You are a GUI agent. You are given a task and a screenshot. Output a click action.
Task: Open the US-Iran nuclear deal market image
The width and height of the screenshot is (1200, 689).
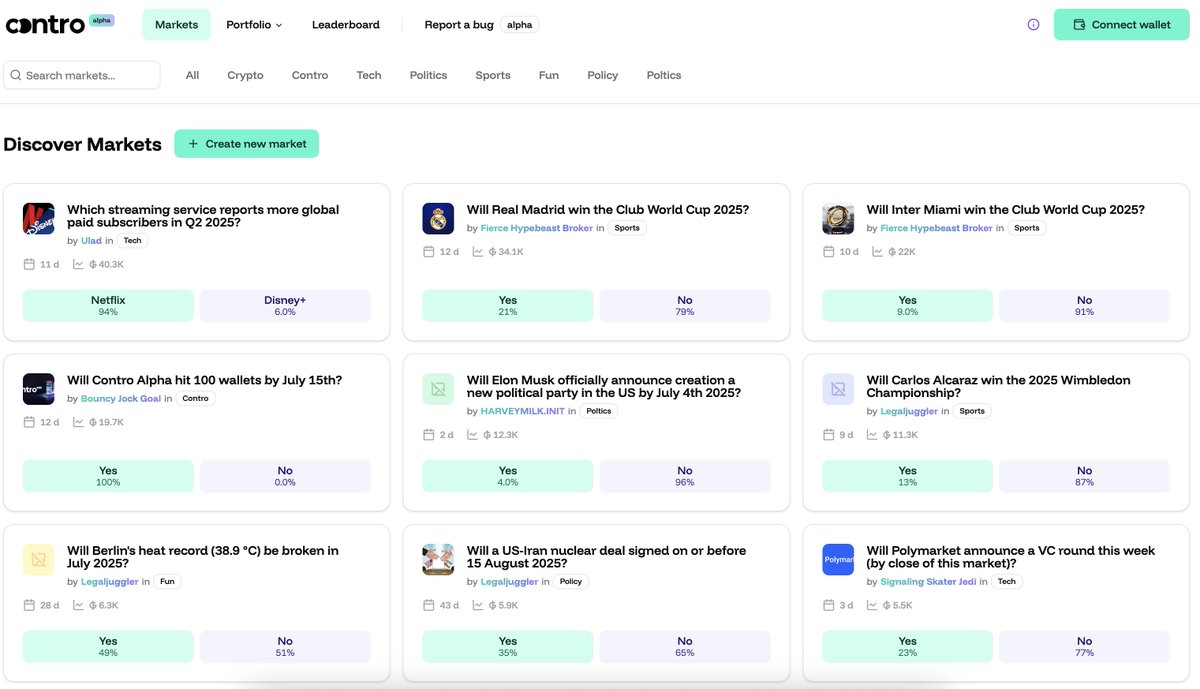[x=438, y=560]
